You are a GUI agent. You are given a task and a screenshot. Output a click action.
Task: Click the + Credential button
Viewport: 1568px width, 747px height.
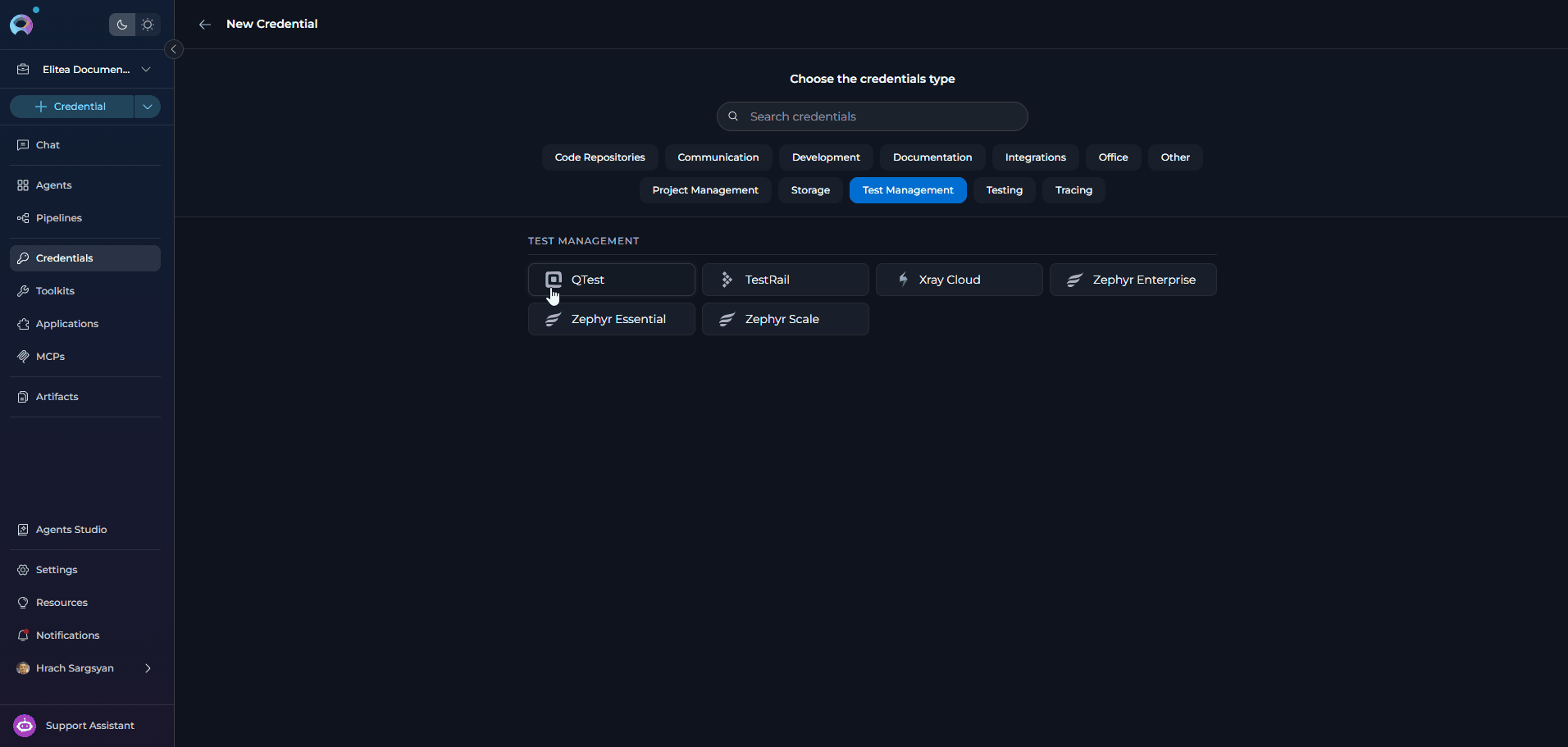(71, 107)
